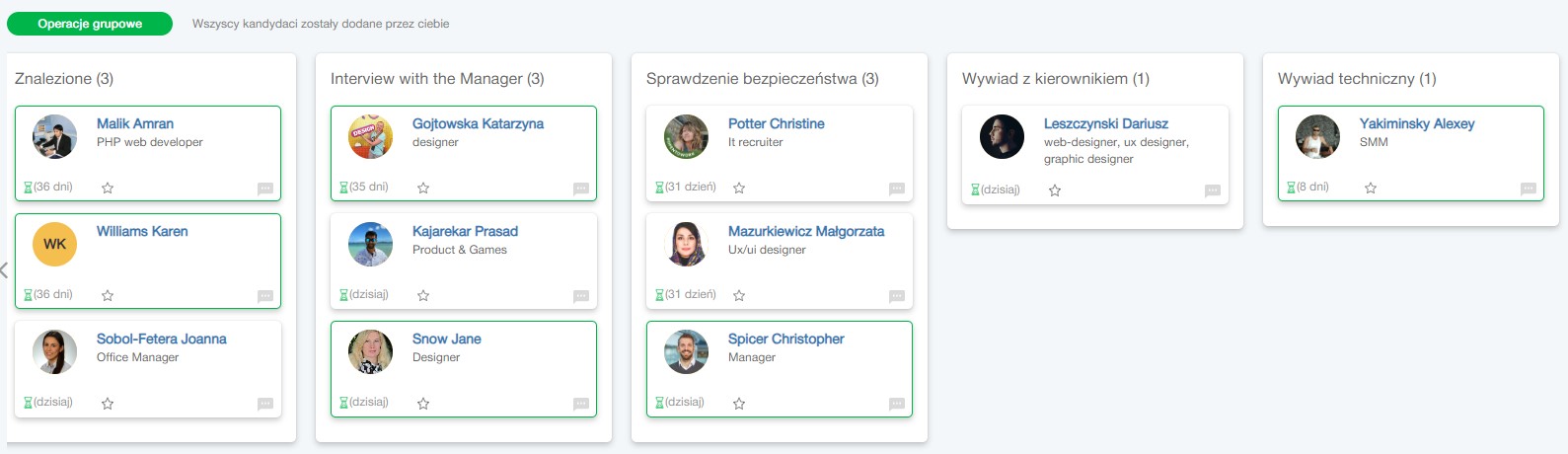This screenshot has width=1568, height=454.
Task: Open Kajarekar Prasad candidate profile link
Action: tap(465, 231)
